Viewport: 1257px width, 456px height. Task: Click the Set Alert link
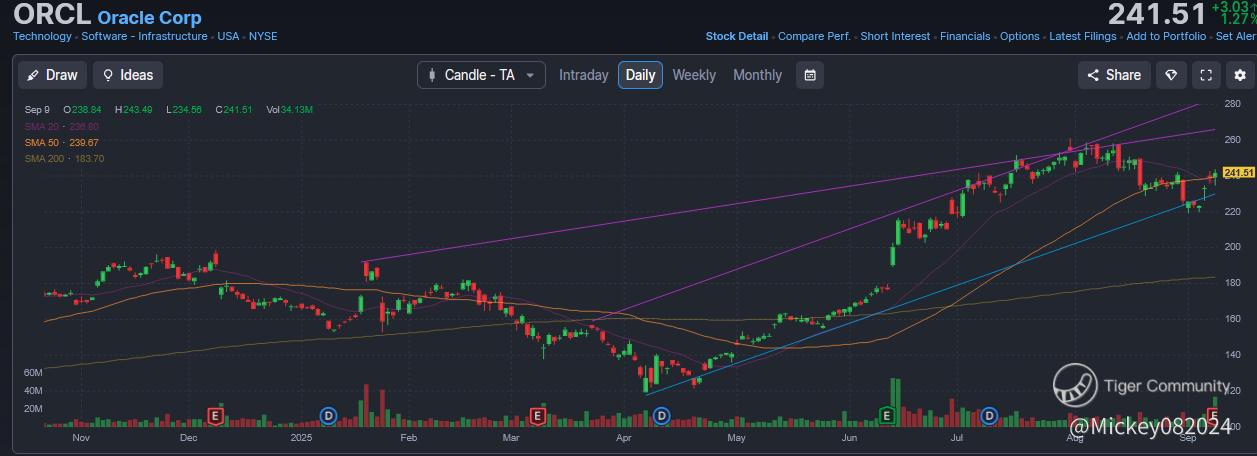coord(1236,36)
